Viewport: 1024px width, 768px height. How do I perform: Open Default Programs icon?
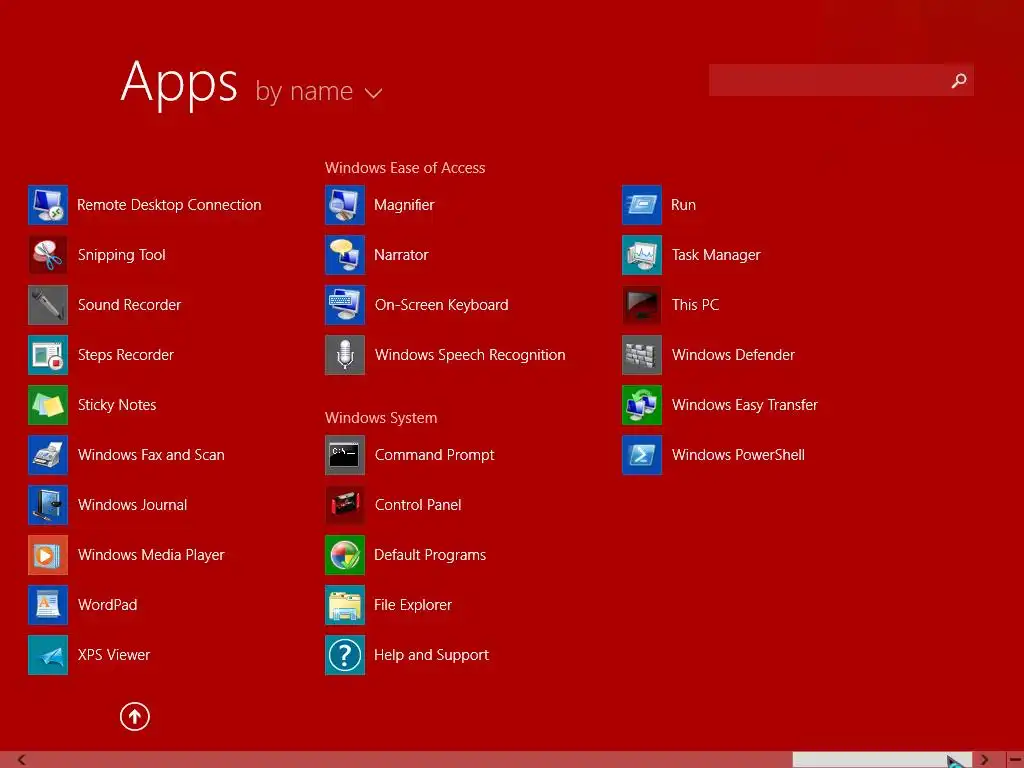(345, 555)
